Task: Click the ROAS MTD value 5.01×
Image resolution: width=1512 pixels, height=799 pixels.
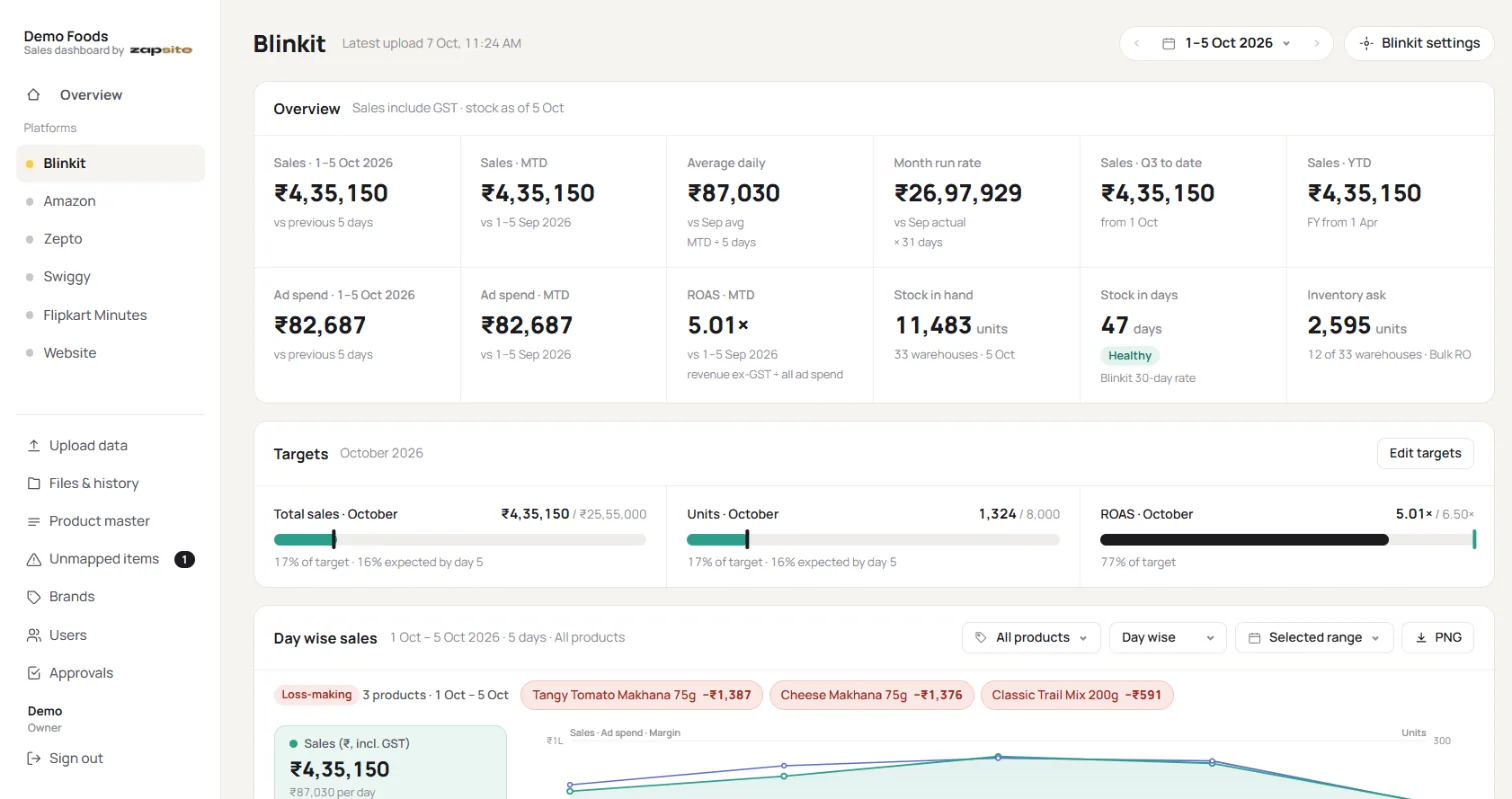Action: click(718, 325)
